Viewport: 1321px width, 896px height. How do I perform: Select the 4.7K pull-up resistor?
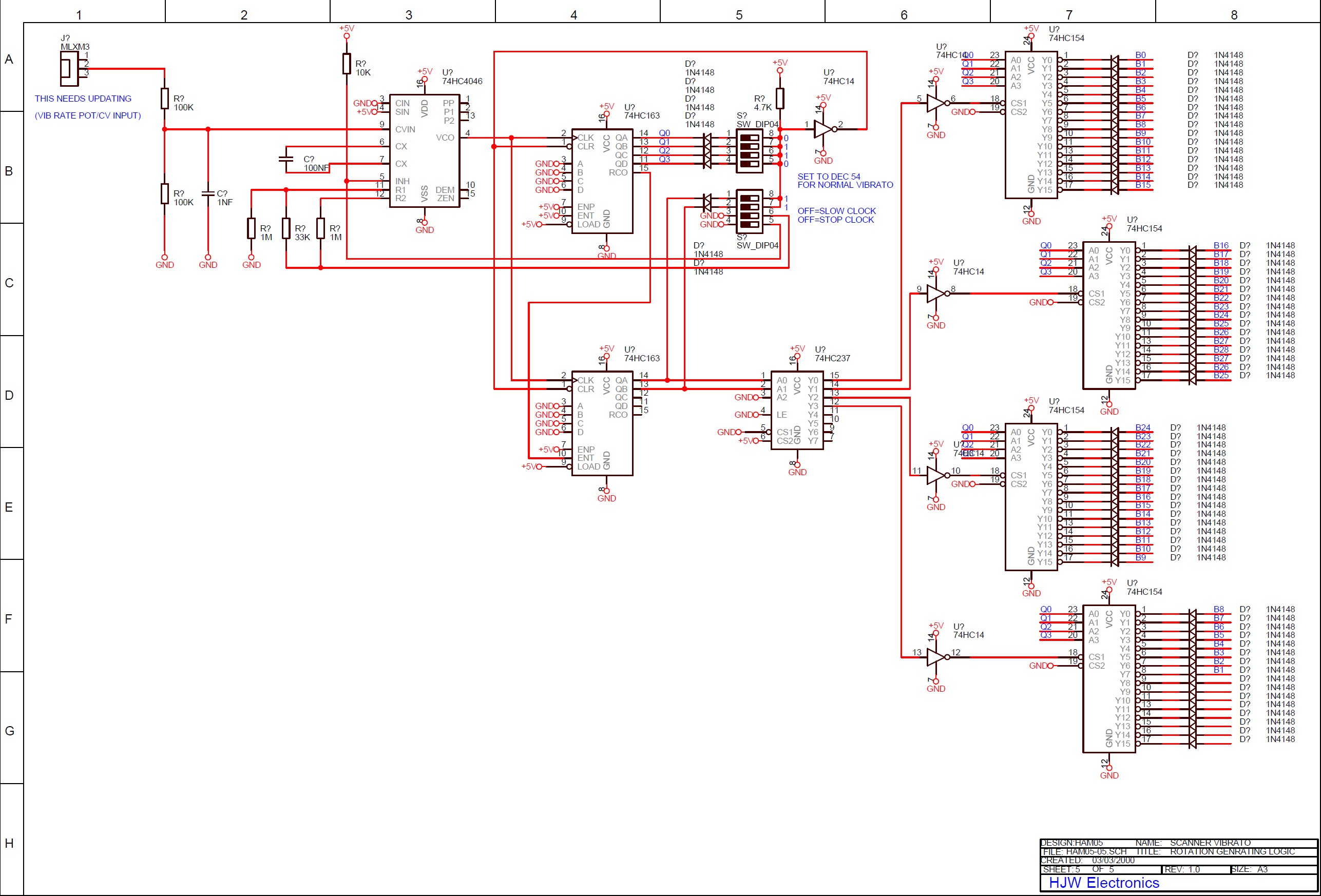click(780, 99)
